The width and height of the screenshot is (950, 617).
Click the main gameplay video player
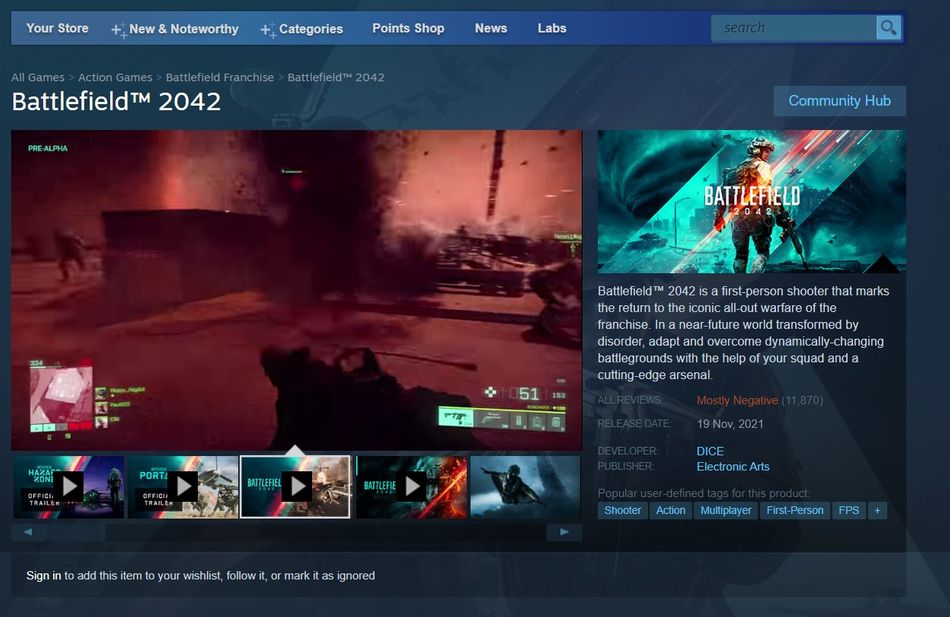click(x=297, y=290)
